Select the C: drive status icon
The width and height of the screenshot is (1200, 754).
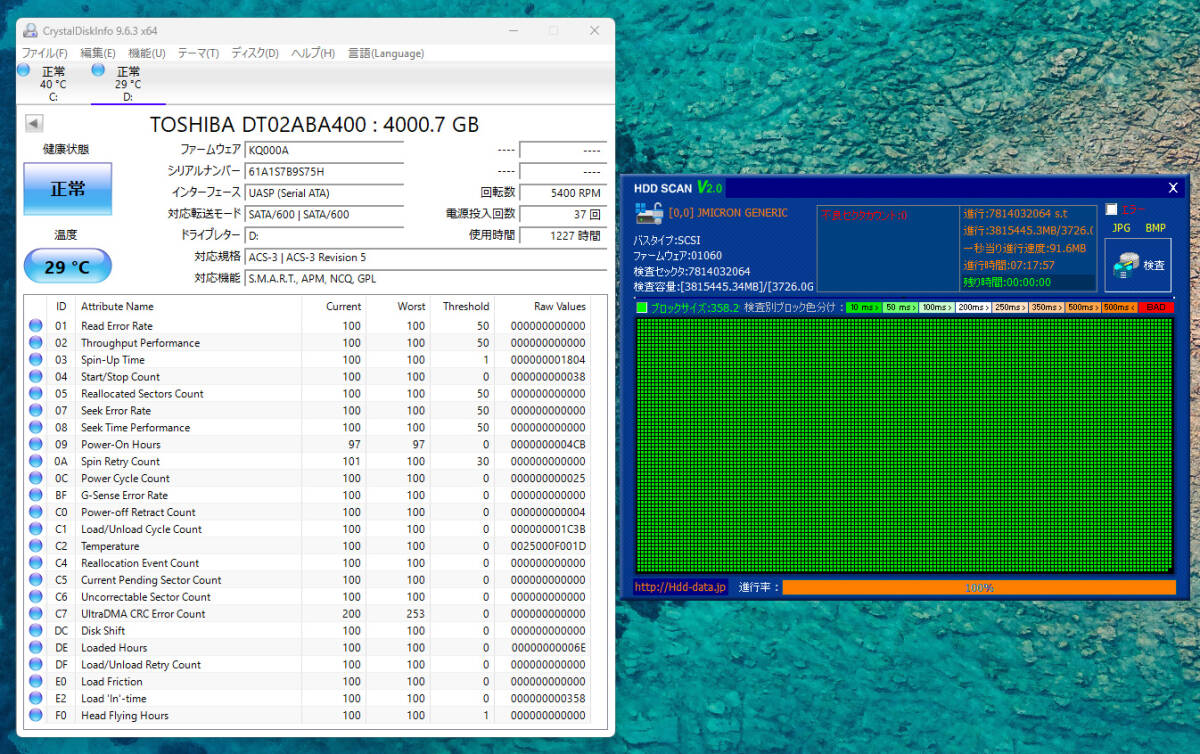24,70
